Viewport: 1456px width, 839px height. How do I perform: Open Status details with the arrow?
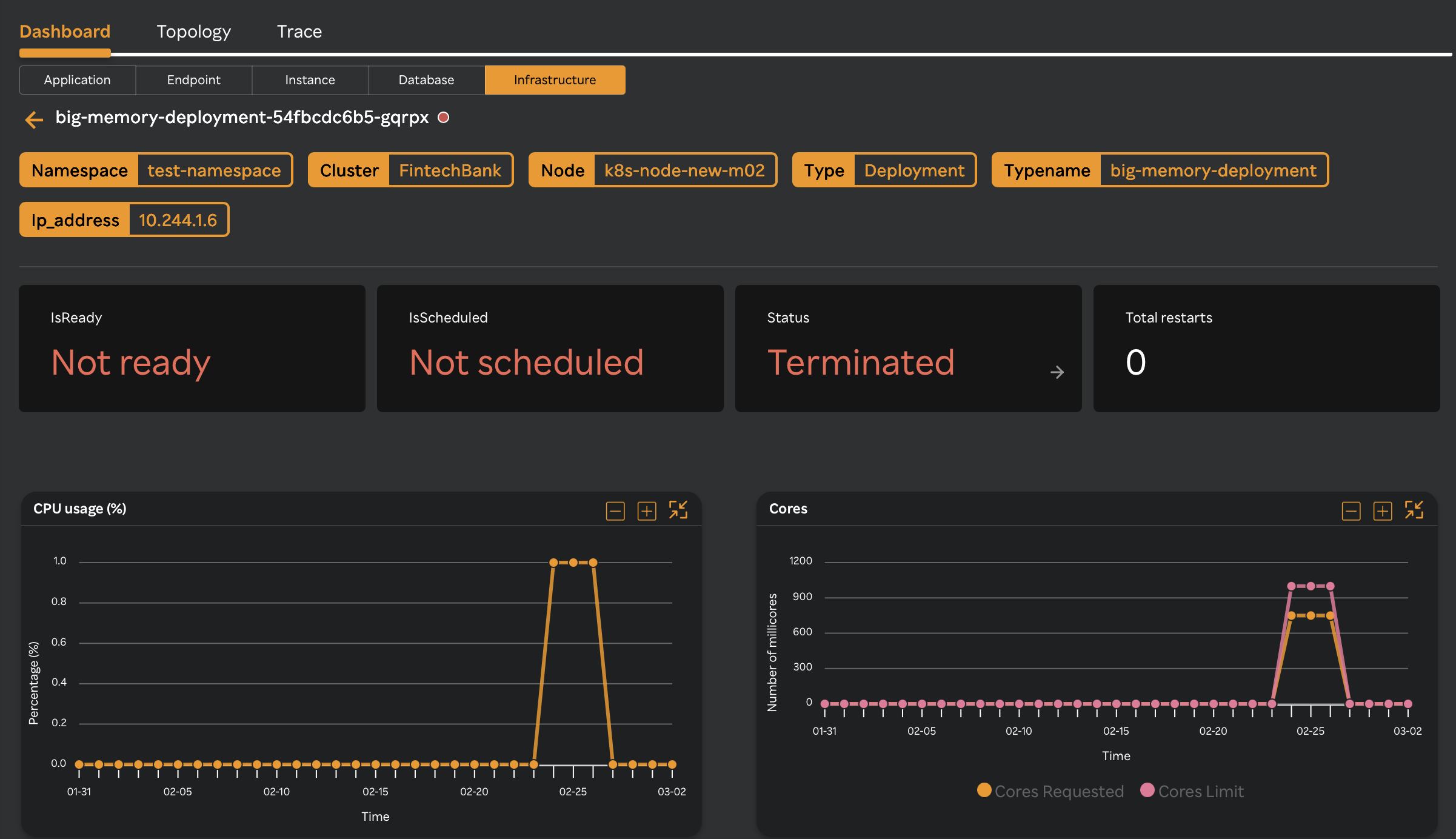[x=1057, y=372]
